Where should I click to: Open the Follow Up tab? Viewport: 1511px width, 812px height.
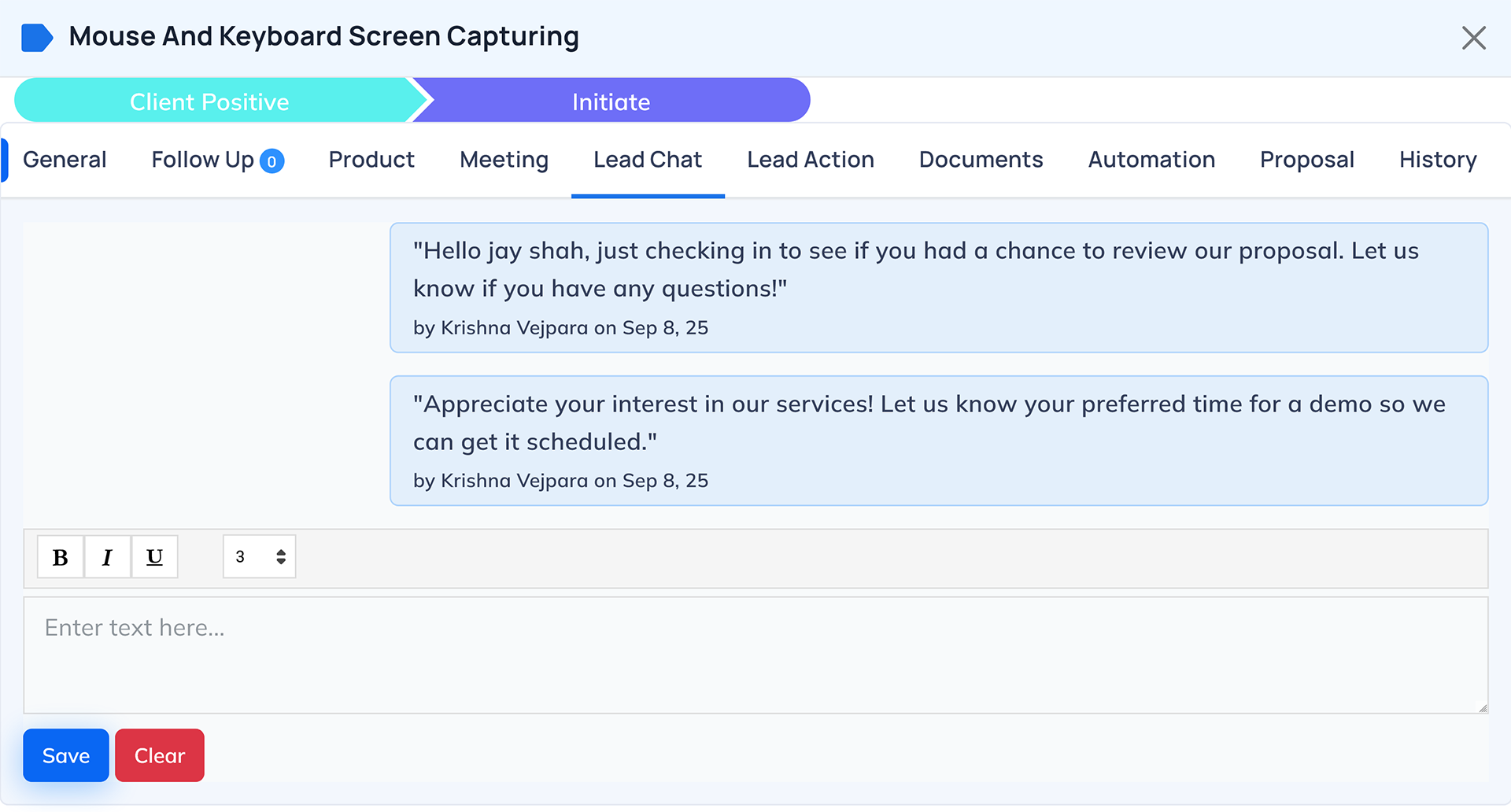(202, 160)
